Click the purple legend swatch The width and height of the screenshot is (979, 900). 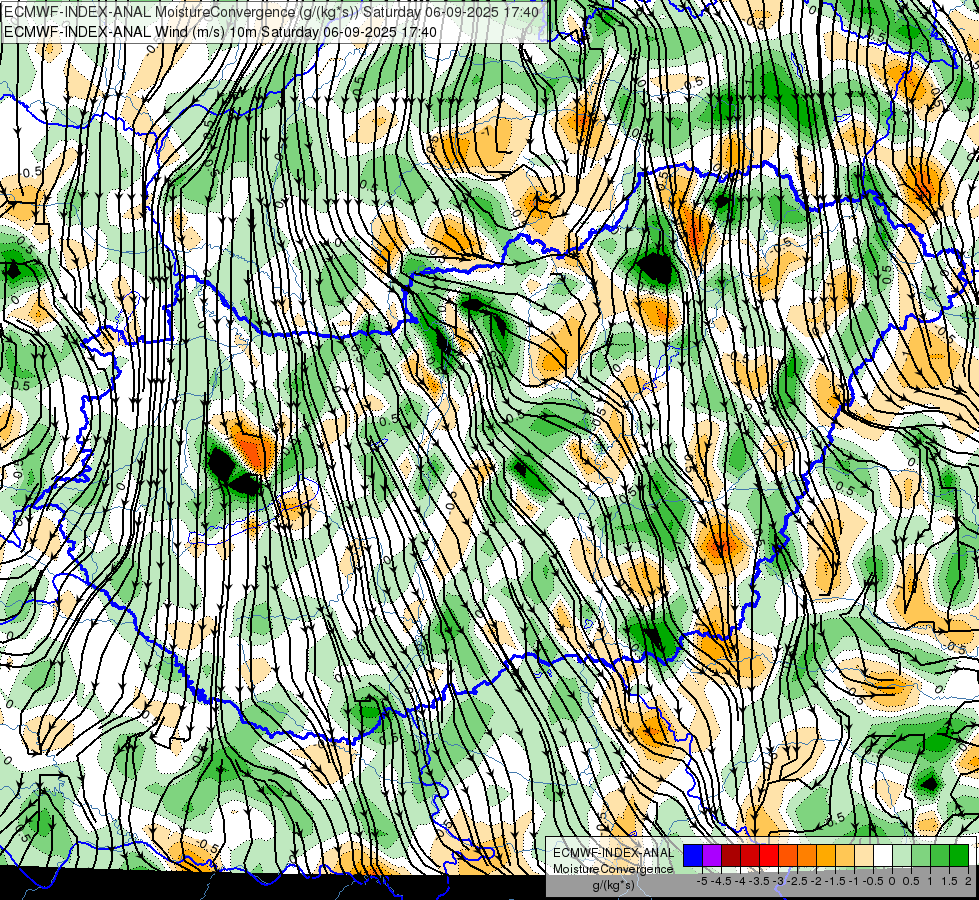(x=712, y=855)
